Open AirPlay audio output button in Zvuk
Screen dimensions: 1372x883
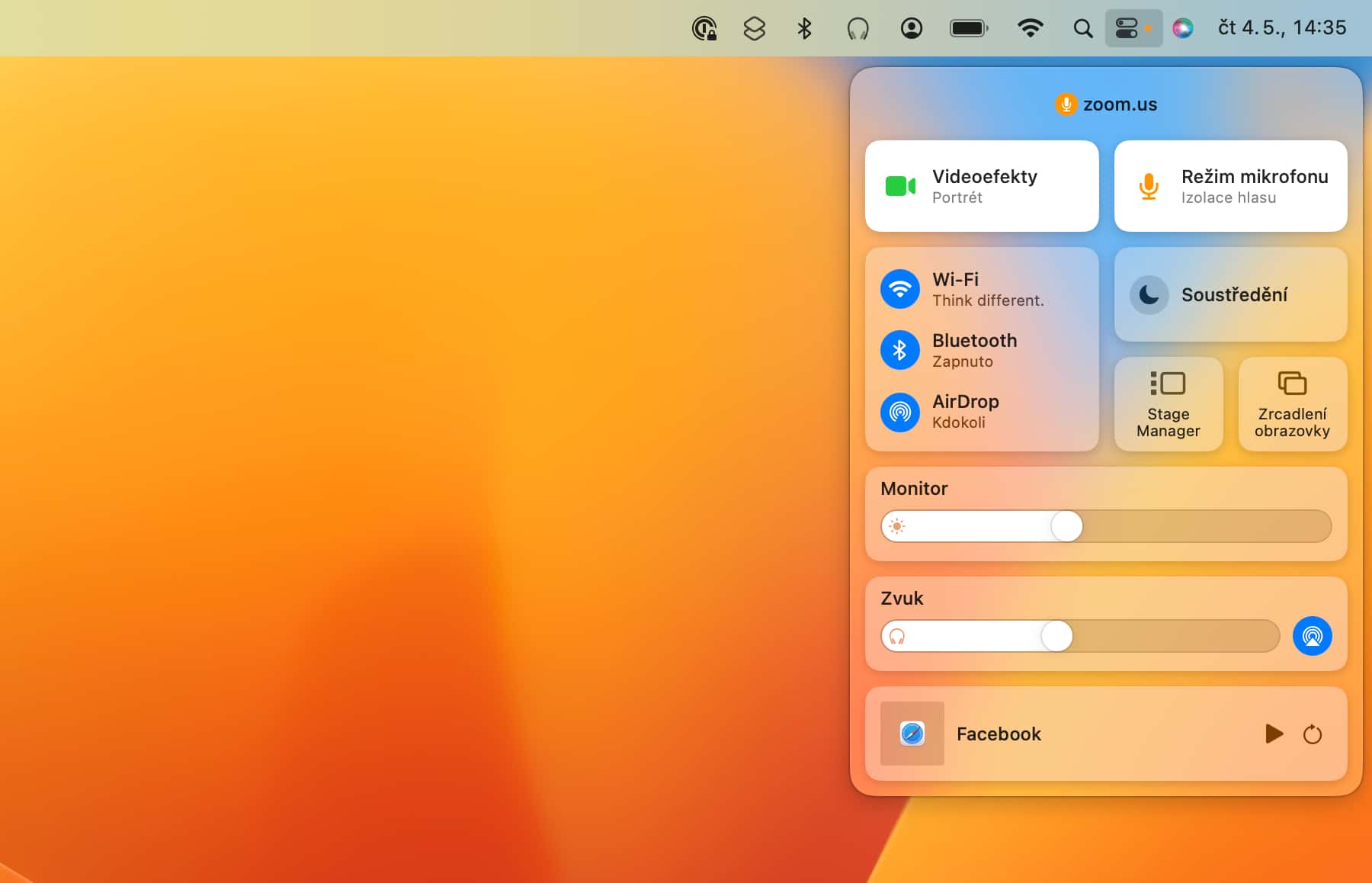[1312, 636]
